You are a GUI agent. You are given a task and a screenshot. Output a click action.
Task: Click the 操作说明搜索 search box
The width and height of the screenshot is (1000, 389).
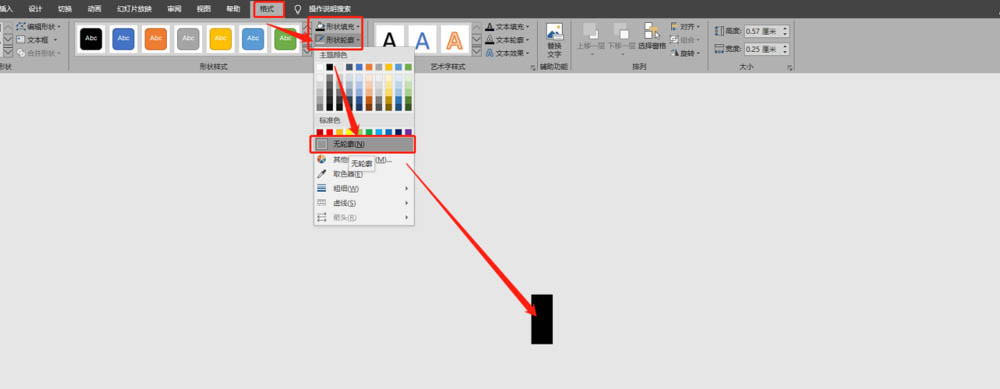(330, 9)
